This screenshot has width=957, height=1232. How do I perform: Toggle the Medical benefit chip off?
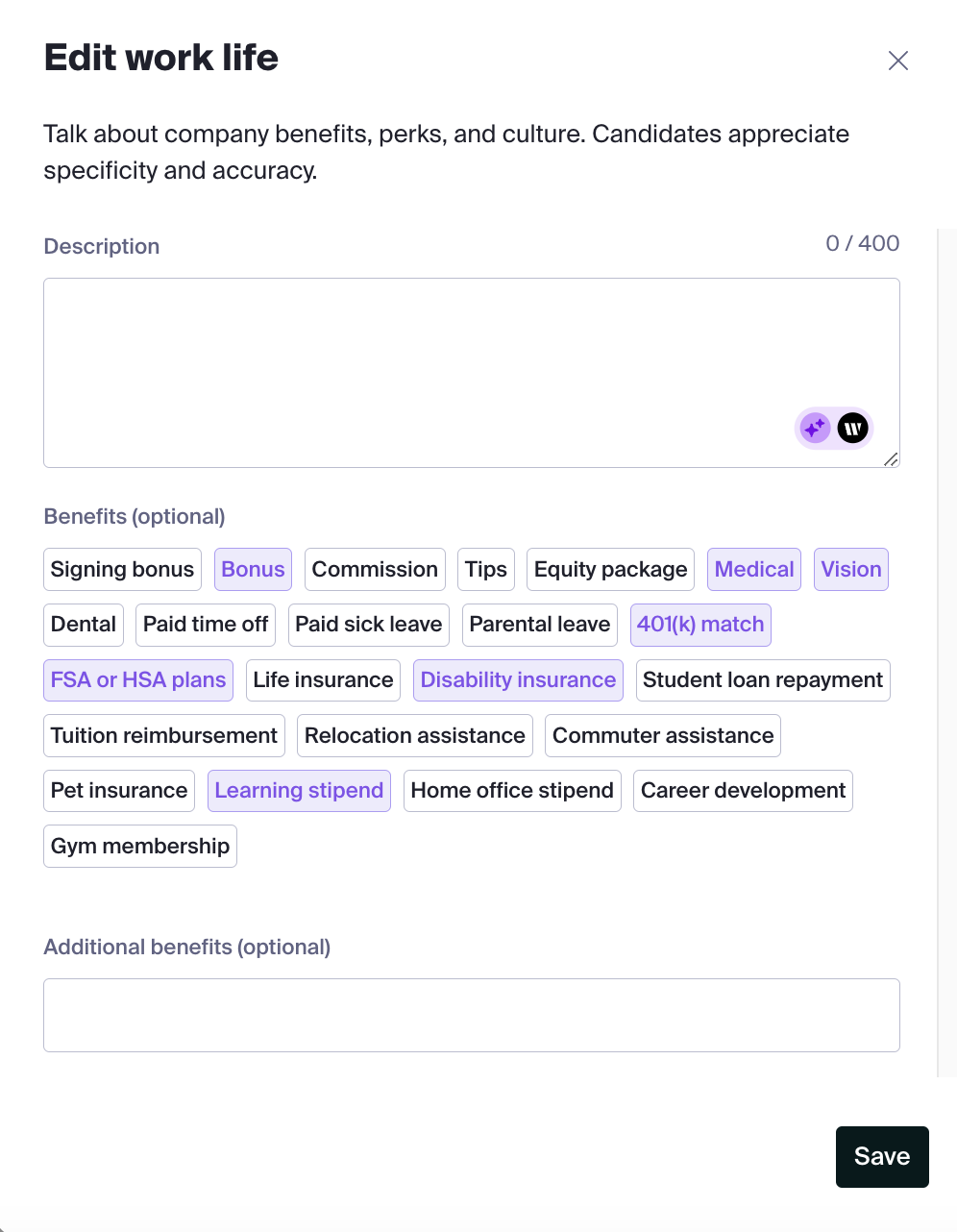(x=754, y=569)
